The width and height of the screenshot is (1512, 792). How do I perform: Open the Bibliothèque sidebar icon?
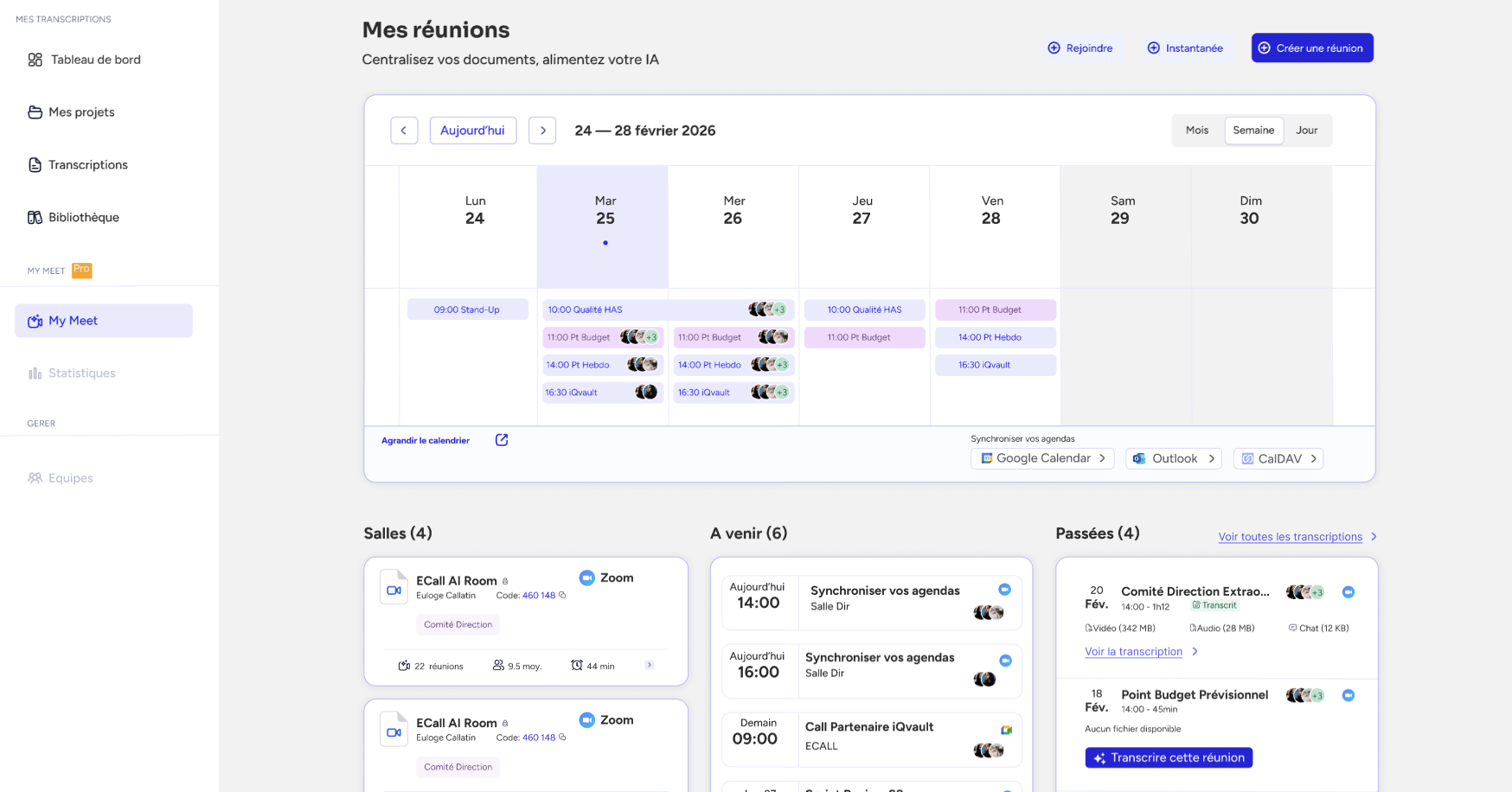35,218
